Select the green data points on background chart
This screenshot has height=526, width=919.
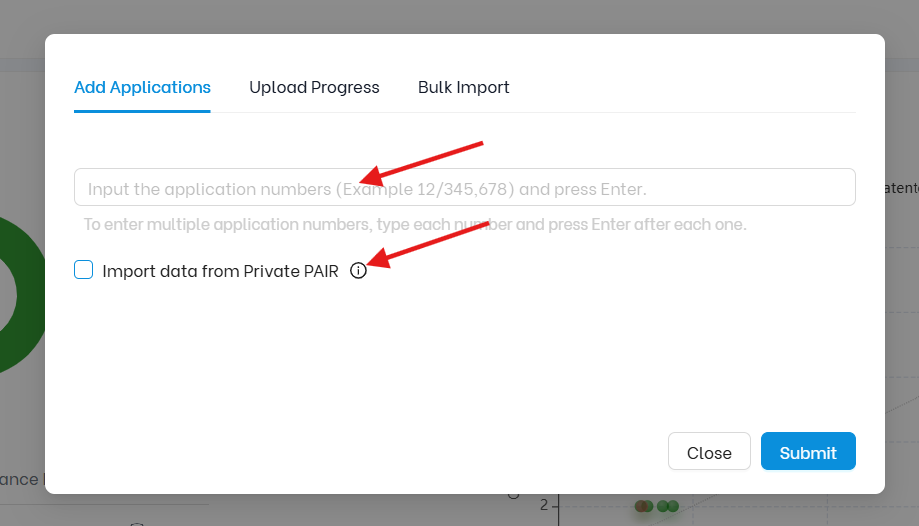[x=668, y=506]
